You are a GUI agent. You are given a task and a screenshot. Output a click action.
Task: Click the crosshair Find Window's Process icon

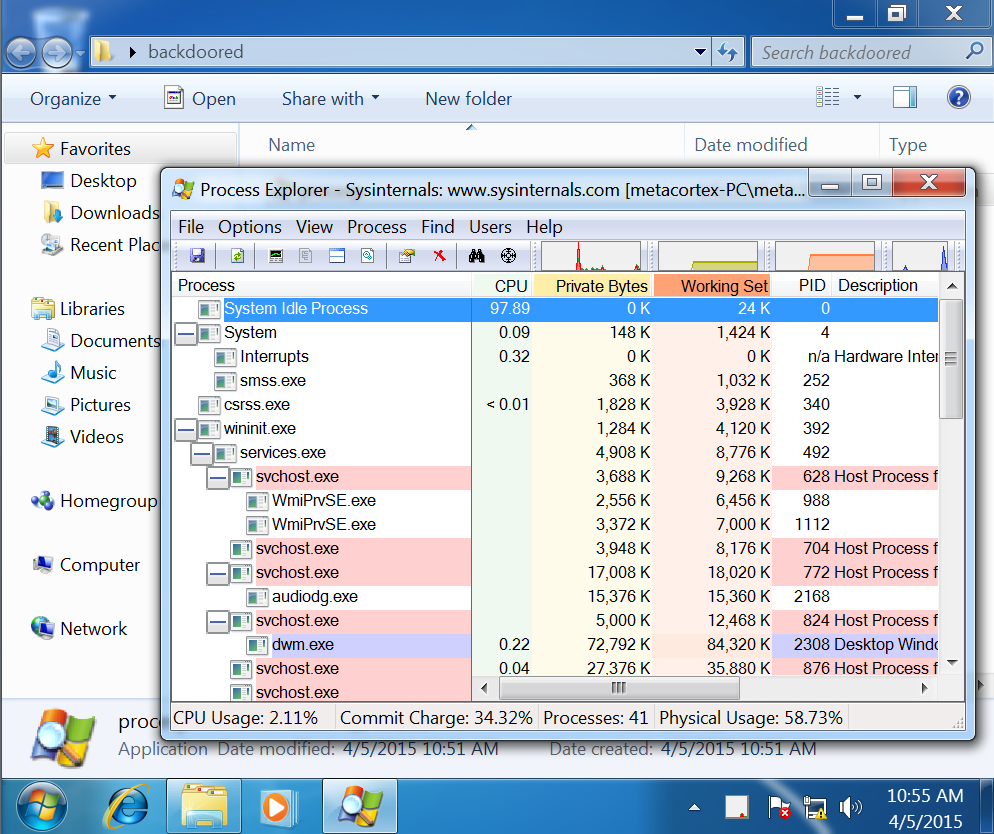coord(508,256)
